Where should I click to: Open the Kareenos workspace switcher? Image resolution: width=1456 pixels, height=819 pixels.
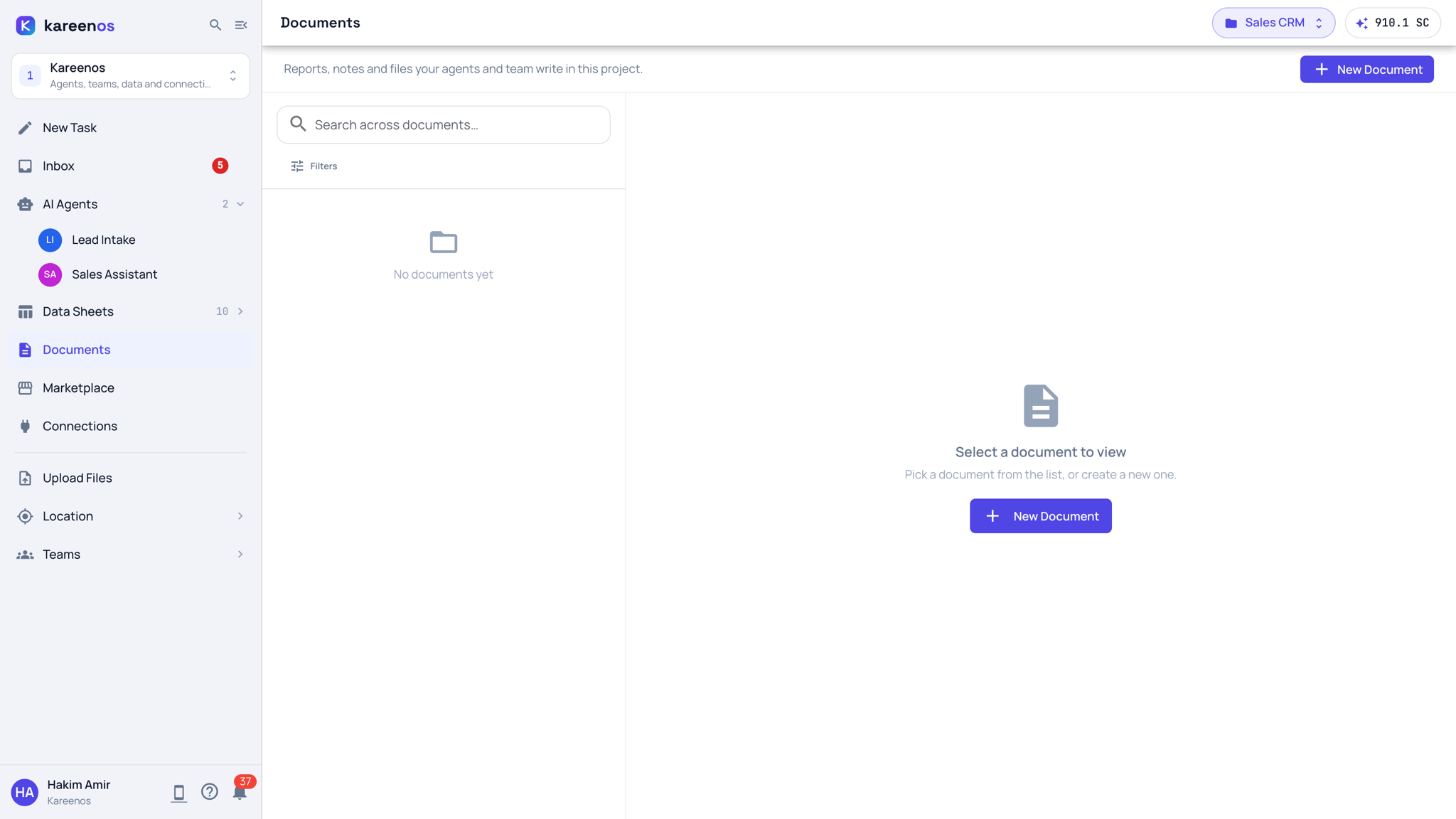click(131, 75)
